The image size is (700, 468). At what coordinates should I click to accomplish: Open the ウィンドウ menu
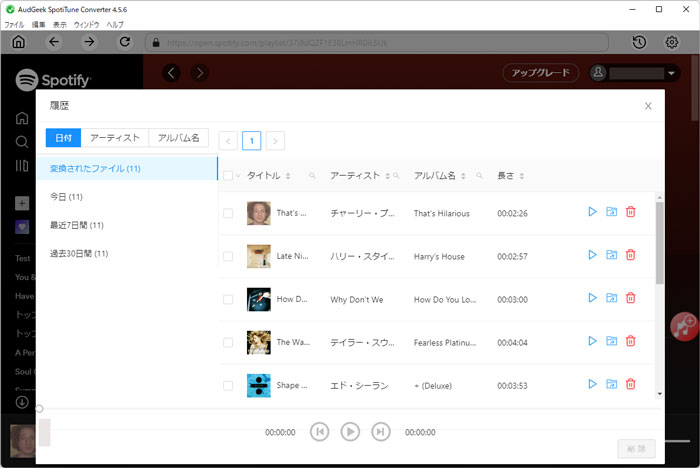(87, 25)
